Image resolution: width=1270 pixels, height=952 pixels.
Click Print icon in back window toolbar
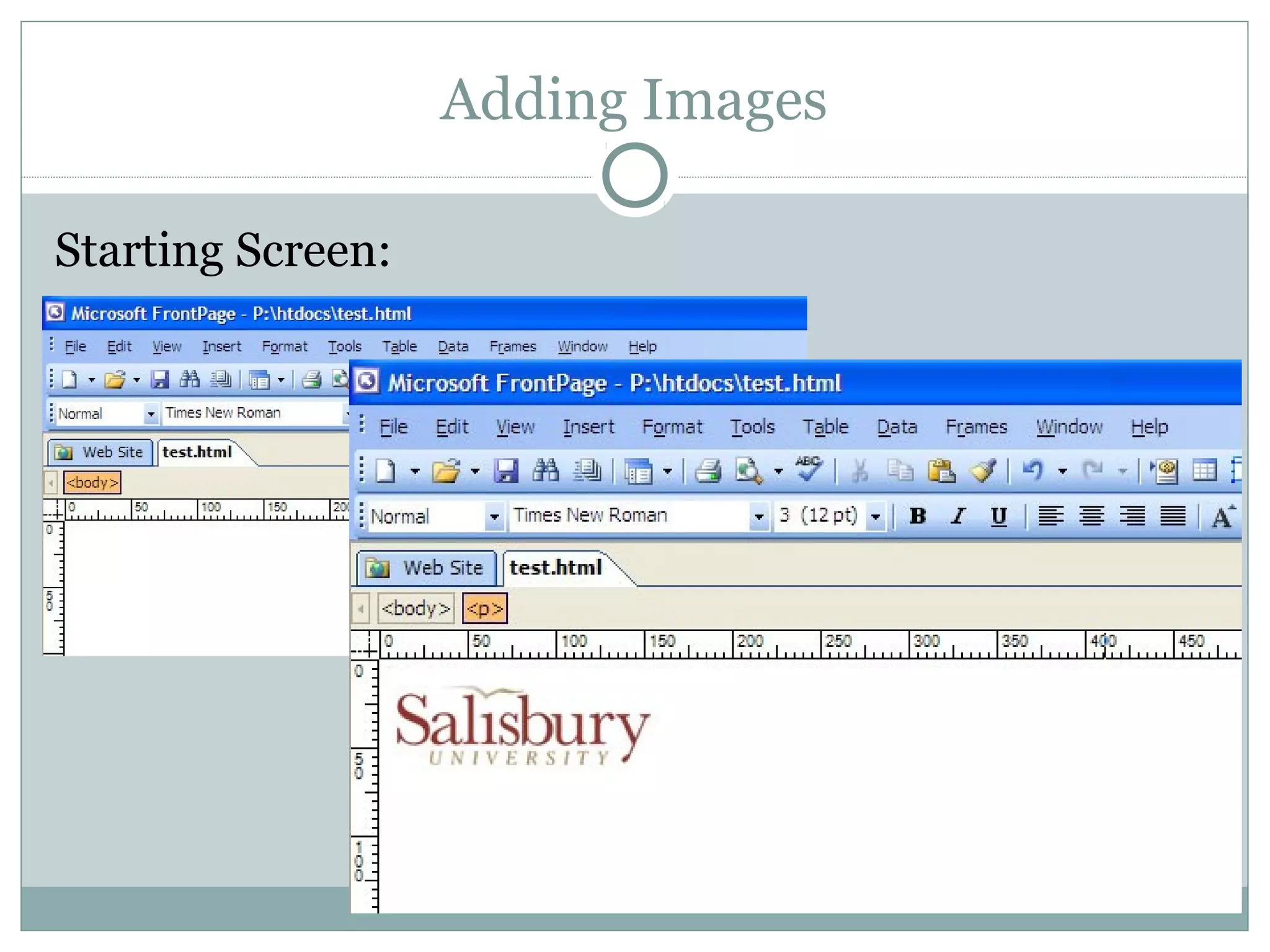click(x=312, y=379)
